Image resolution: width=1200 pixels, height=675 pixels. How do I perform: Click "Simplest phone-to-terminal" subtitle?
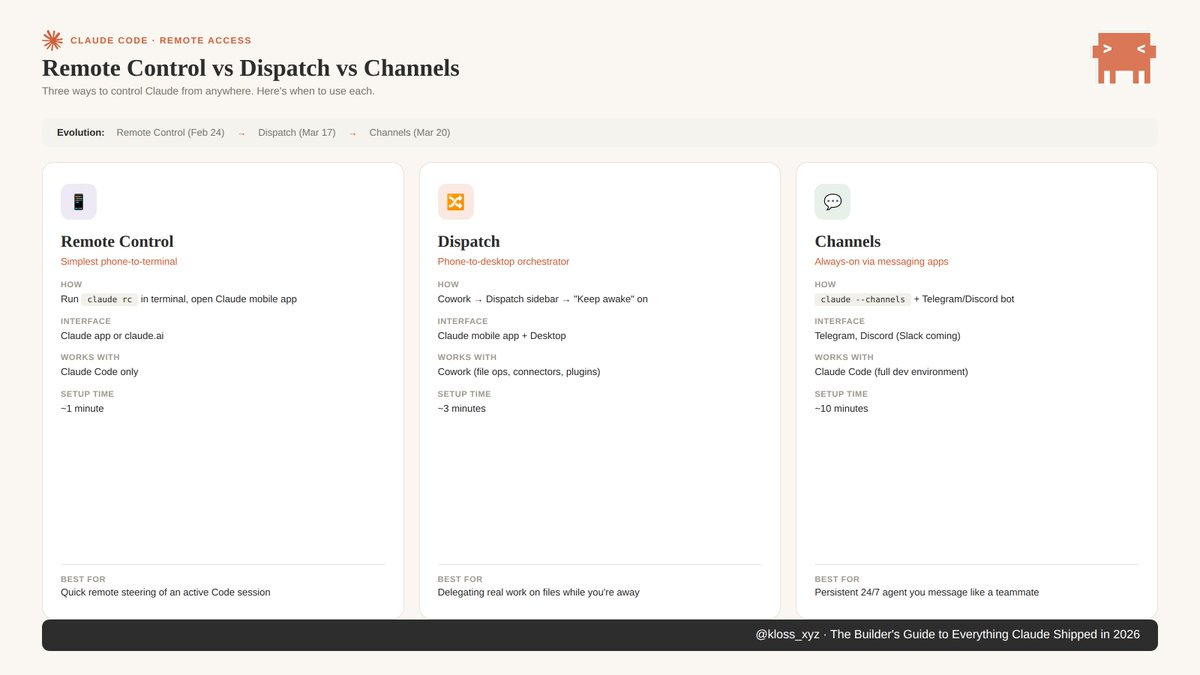point(119,262)
